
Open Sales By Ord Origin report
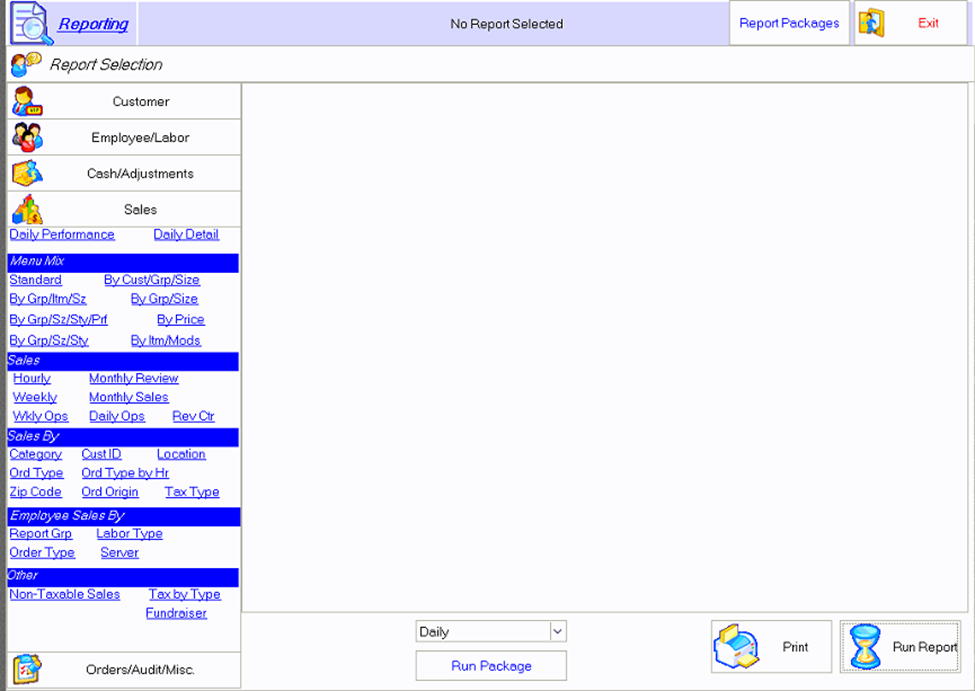point(110,491)
